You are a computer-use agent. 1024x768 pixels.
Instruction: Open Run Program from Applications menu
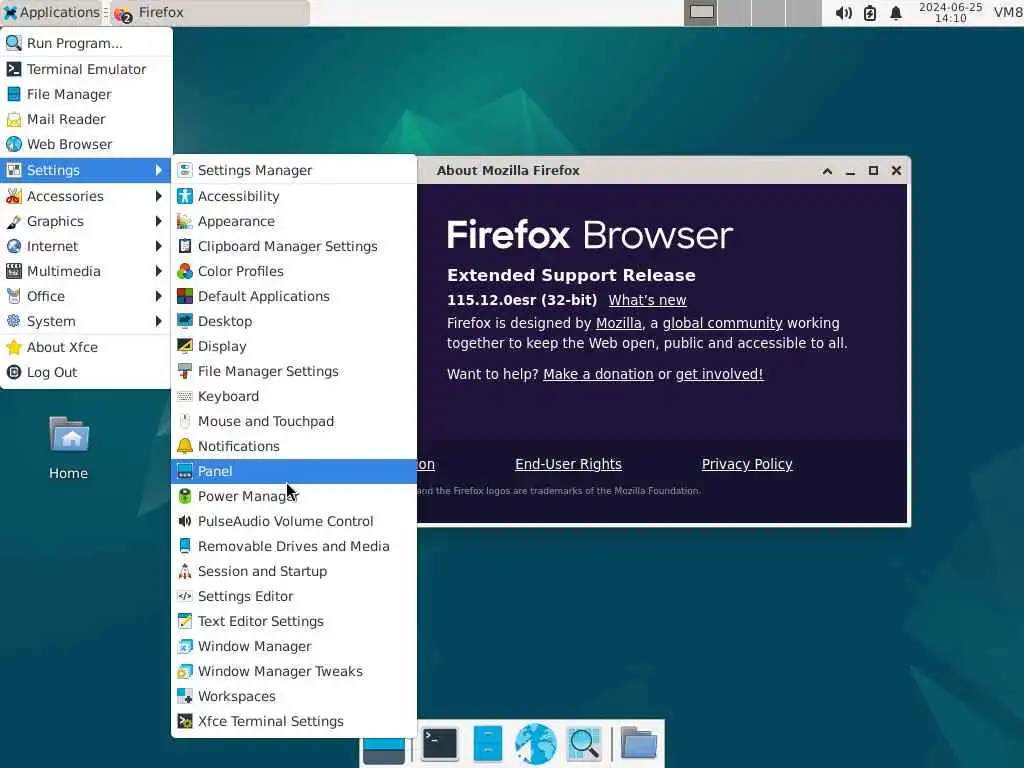click(86, 43)
